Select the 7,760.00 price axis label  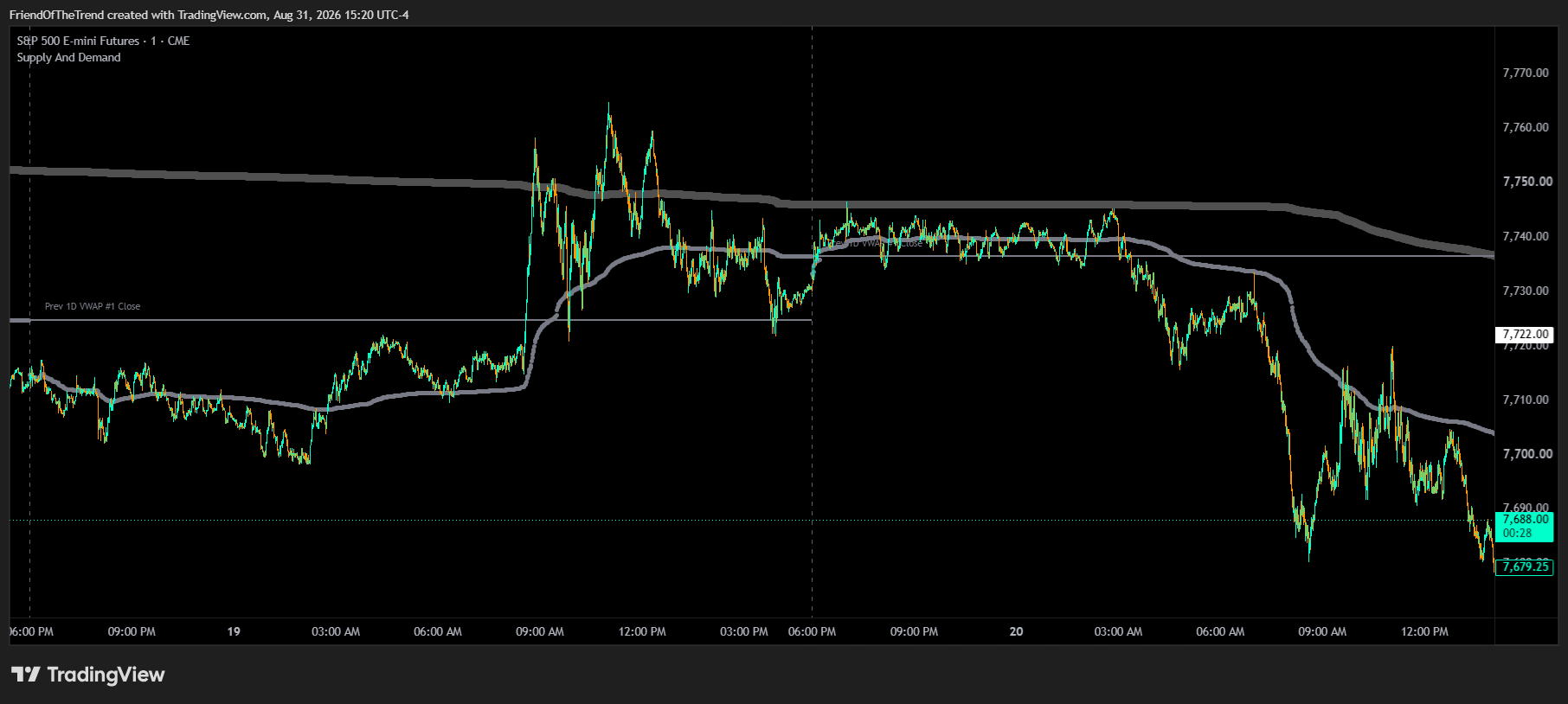(x=1526, y=127)
